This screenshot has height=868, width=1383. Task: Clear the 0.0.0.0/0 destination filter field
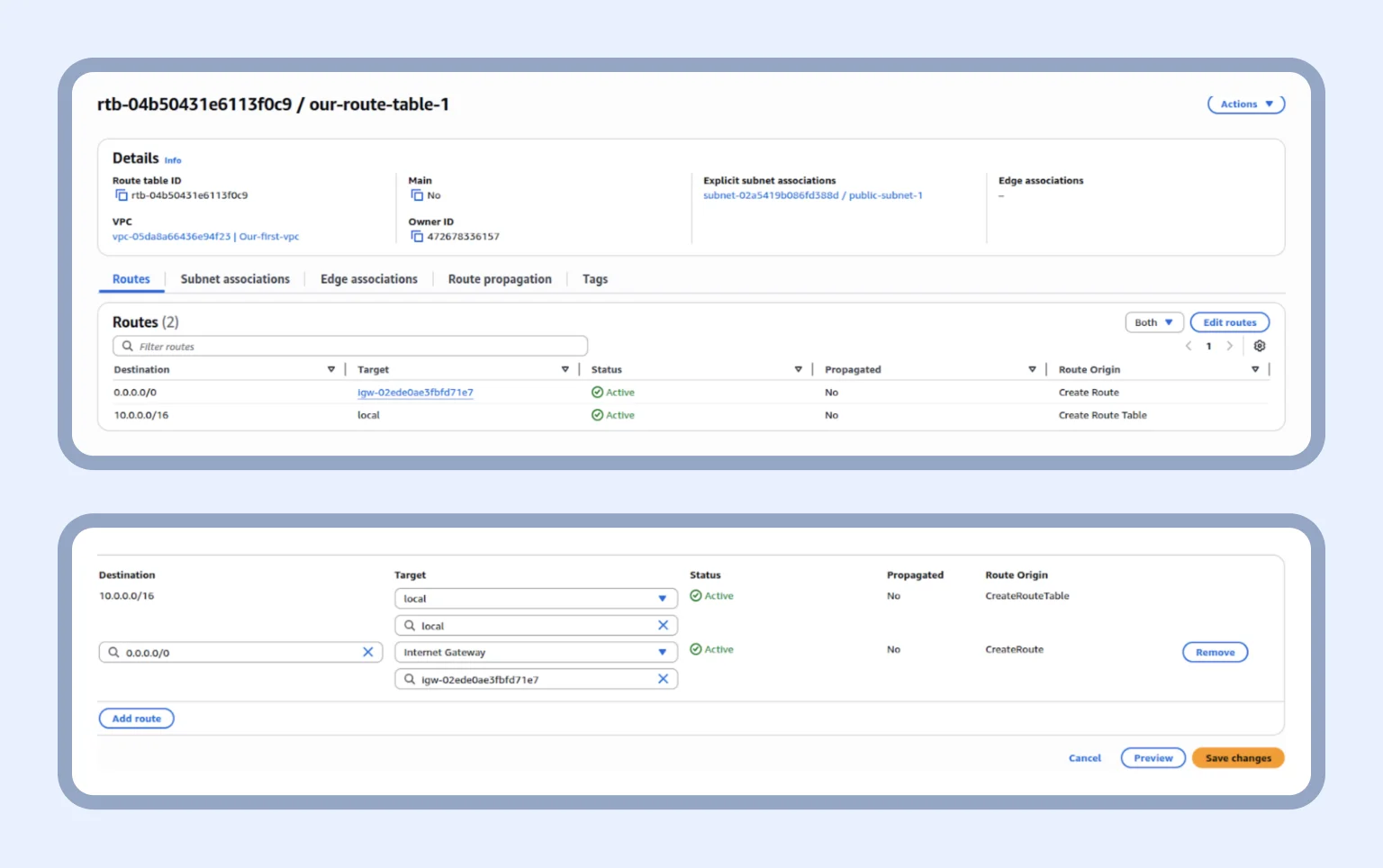tap(368, 652)
